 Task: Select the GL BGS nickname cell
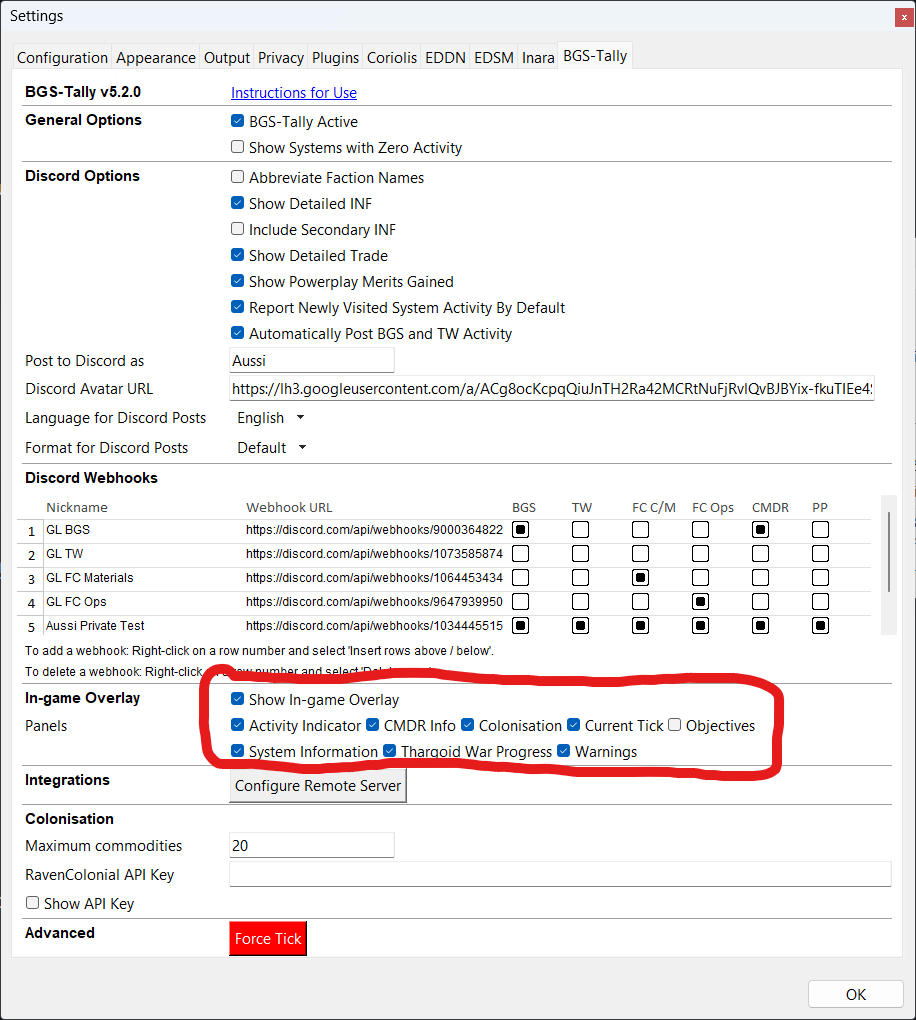(x=142, y=530)
